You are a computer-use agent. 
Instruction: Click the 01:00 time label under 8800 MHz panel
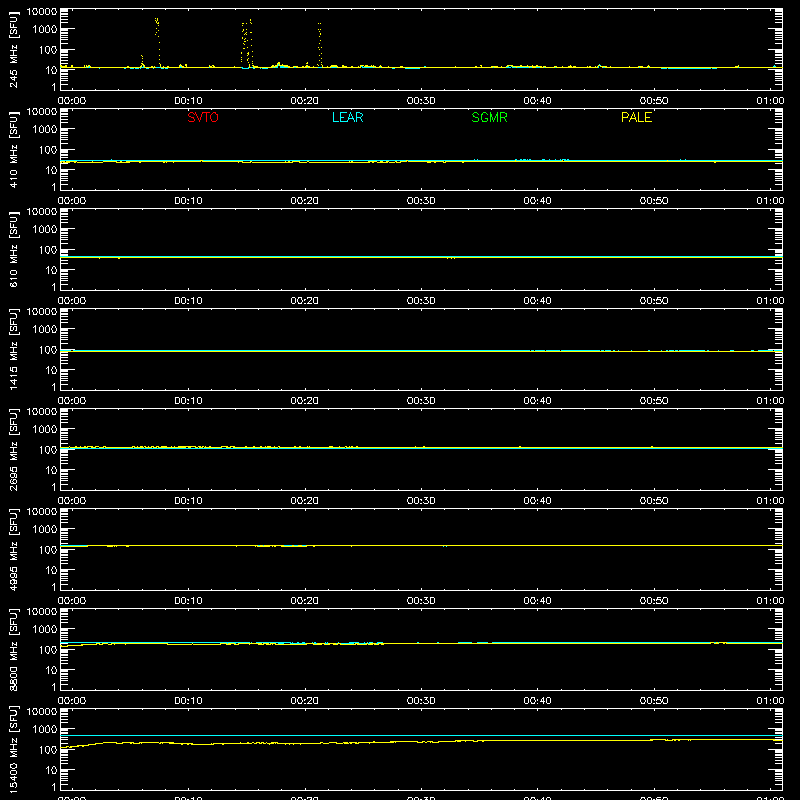[770, 701]
